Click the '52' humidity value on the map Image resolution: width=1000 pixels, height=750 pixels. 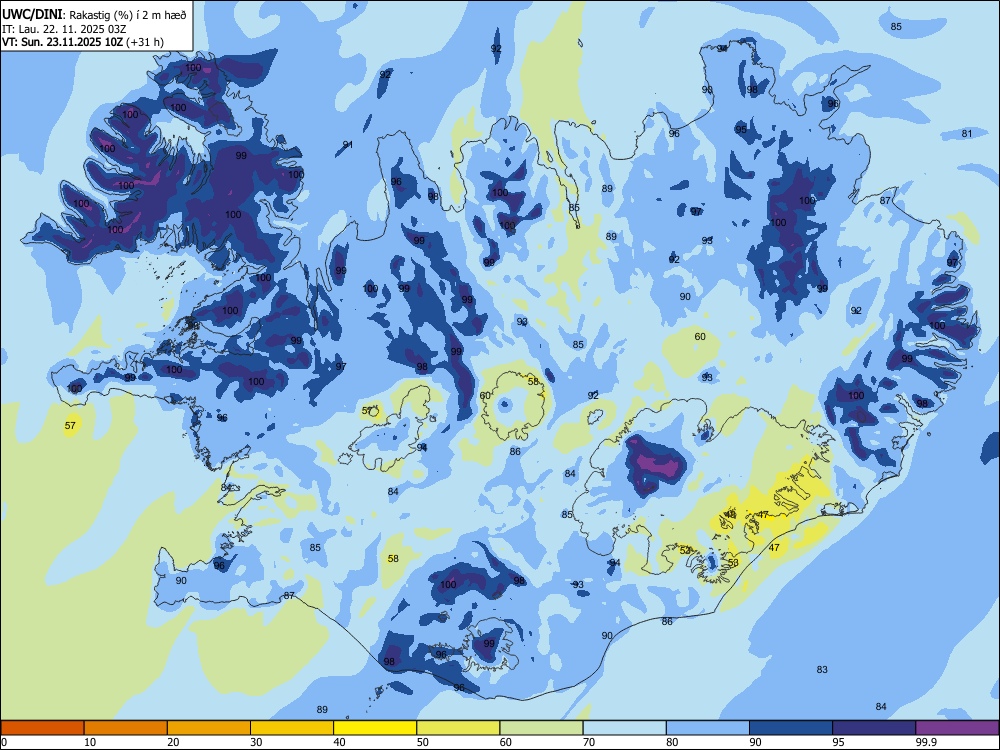685,550
